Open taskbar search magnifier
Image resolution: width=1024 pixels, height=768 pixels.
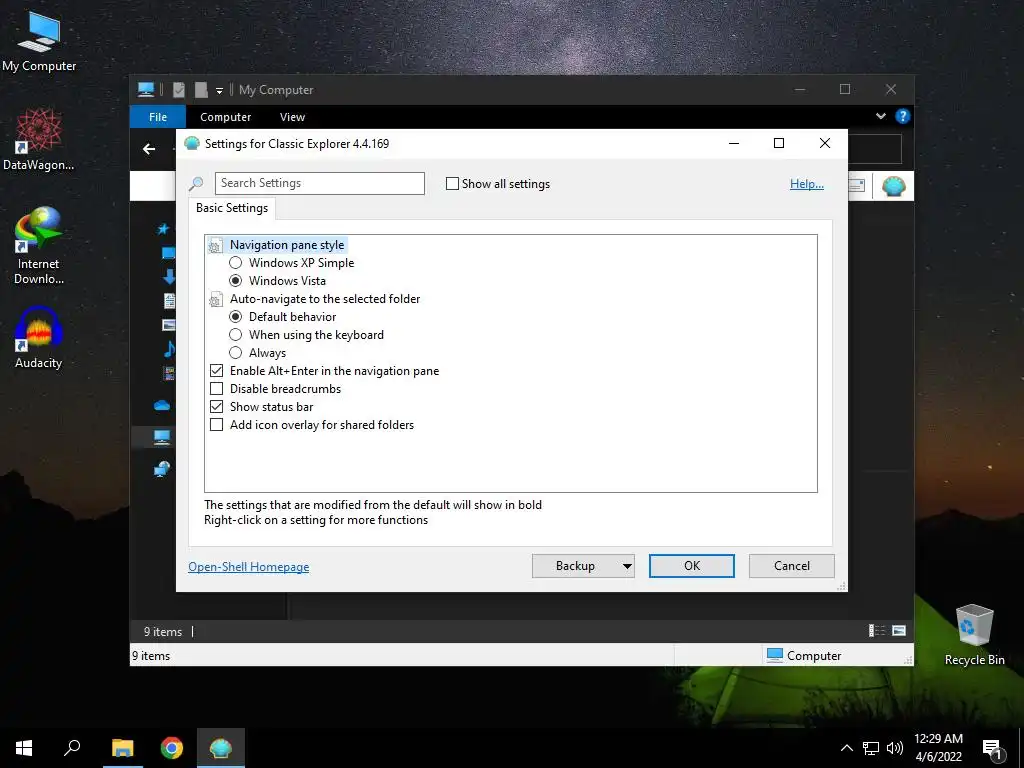pyautogui.click(x=72, y=748)
